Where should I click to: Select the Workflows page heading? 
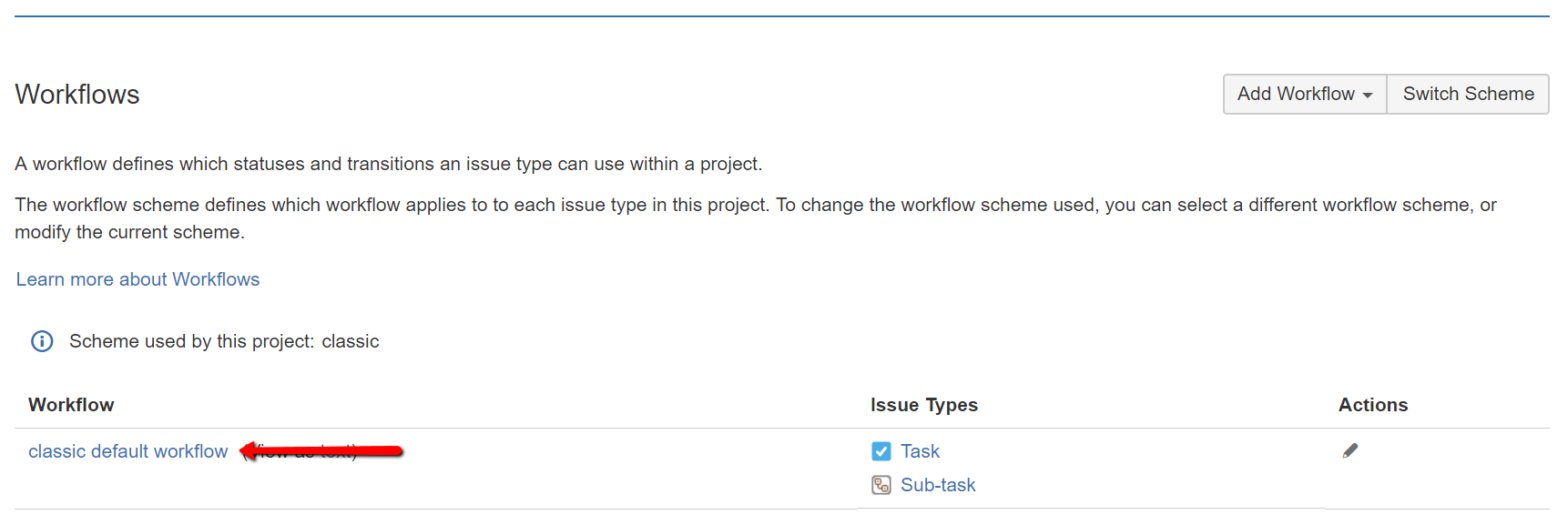[x=77, y=95]
